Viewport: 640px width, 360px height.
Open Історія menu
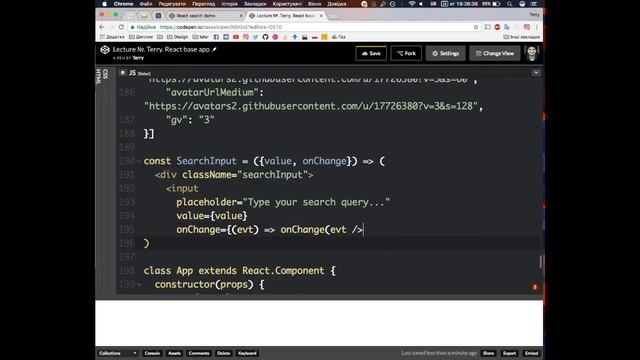point(229,4)
